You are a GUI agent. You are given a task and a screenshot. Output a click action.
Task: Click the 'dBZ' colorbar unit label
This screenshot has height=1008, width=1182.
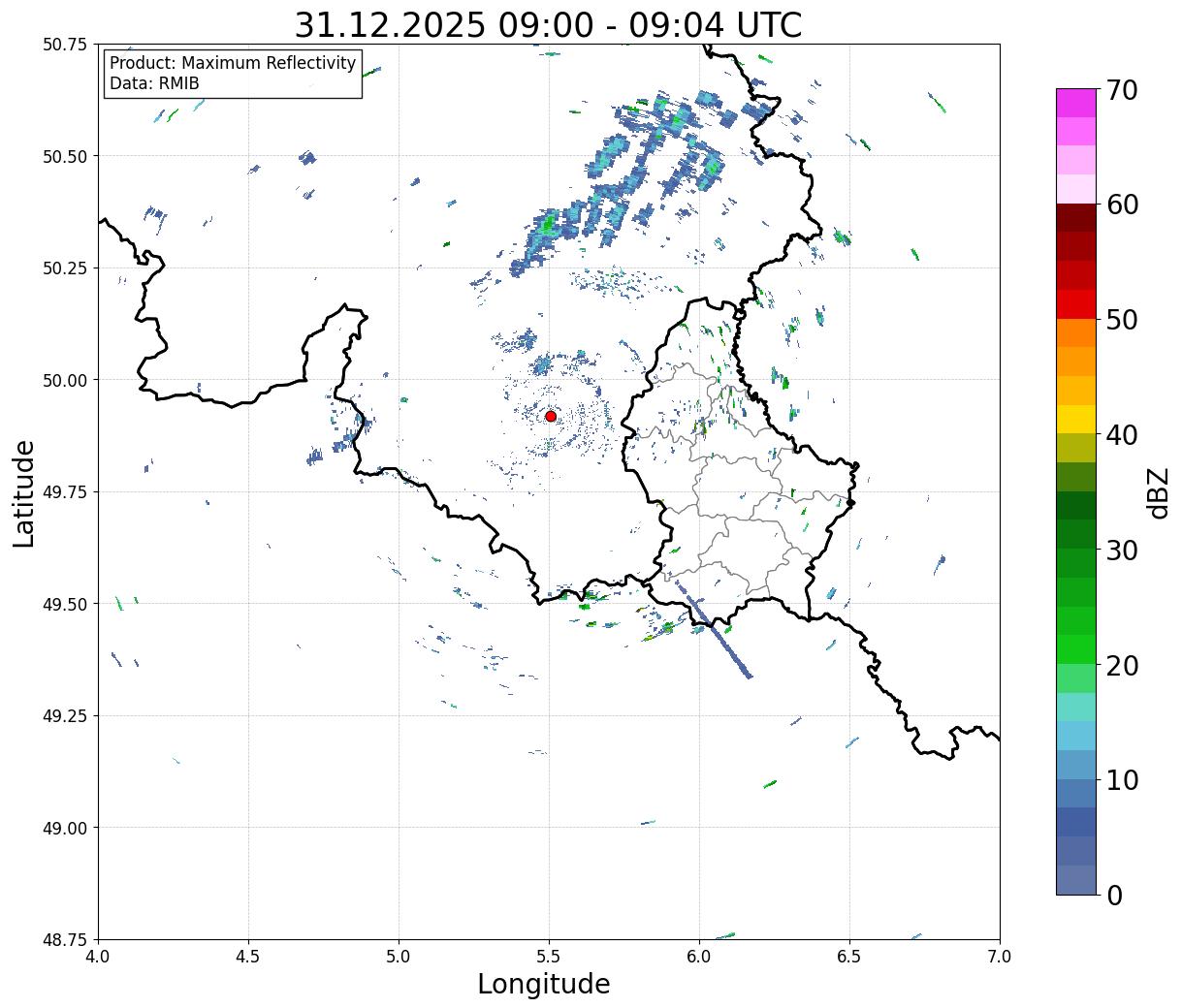coord(1158,492)
